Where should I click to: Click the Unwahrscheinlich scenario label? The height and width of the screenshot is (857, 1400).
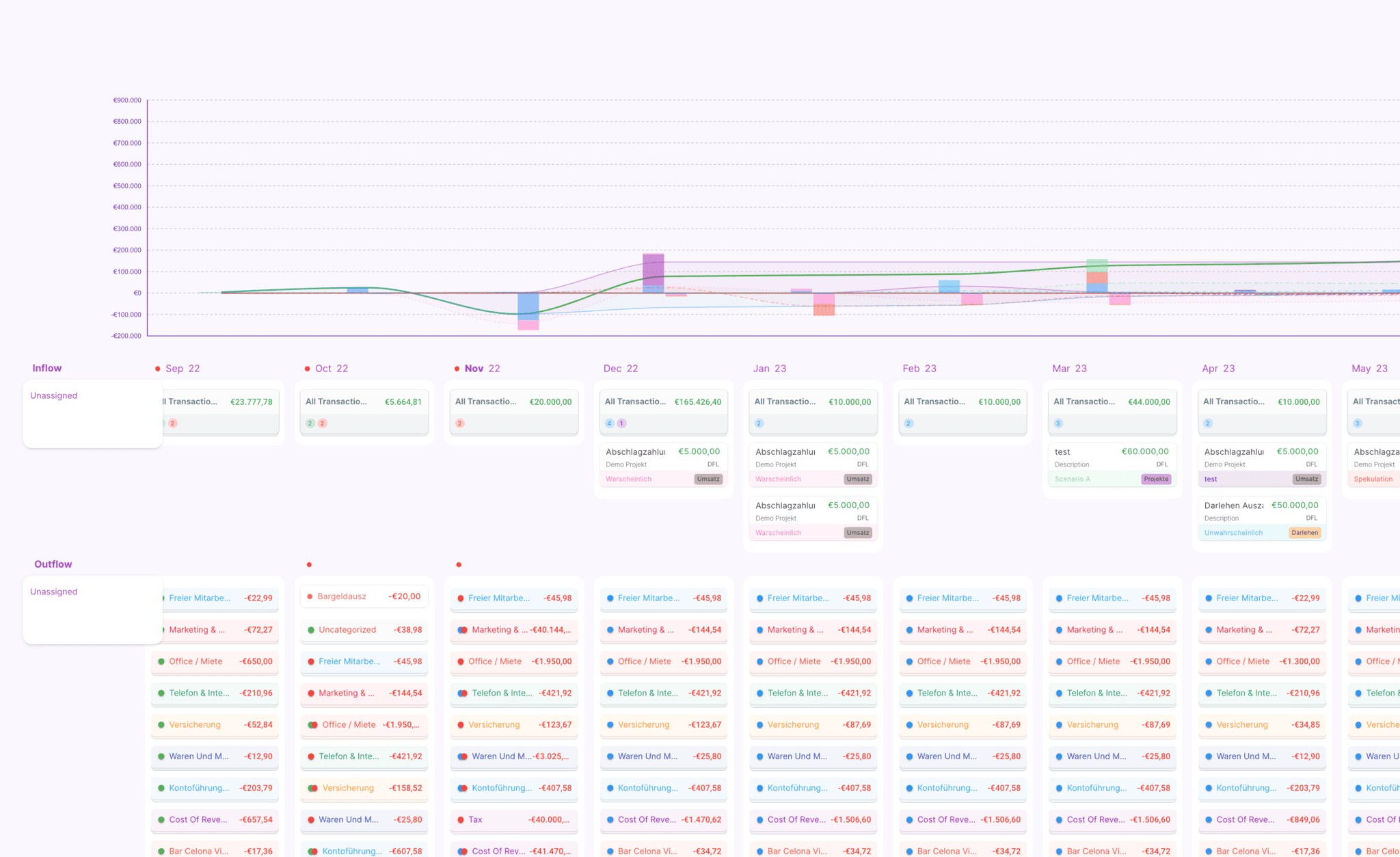pyautogui.click(x=1233, y=533)
